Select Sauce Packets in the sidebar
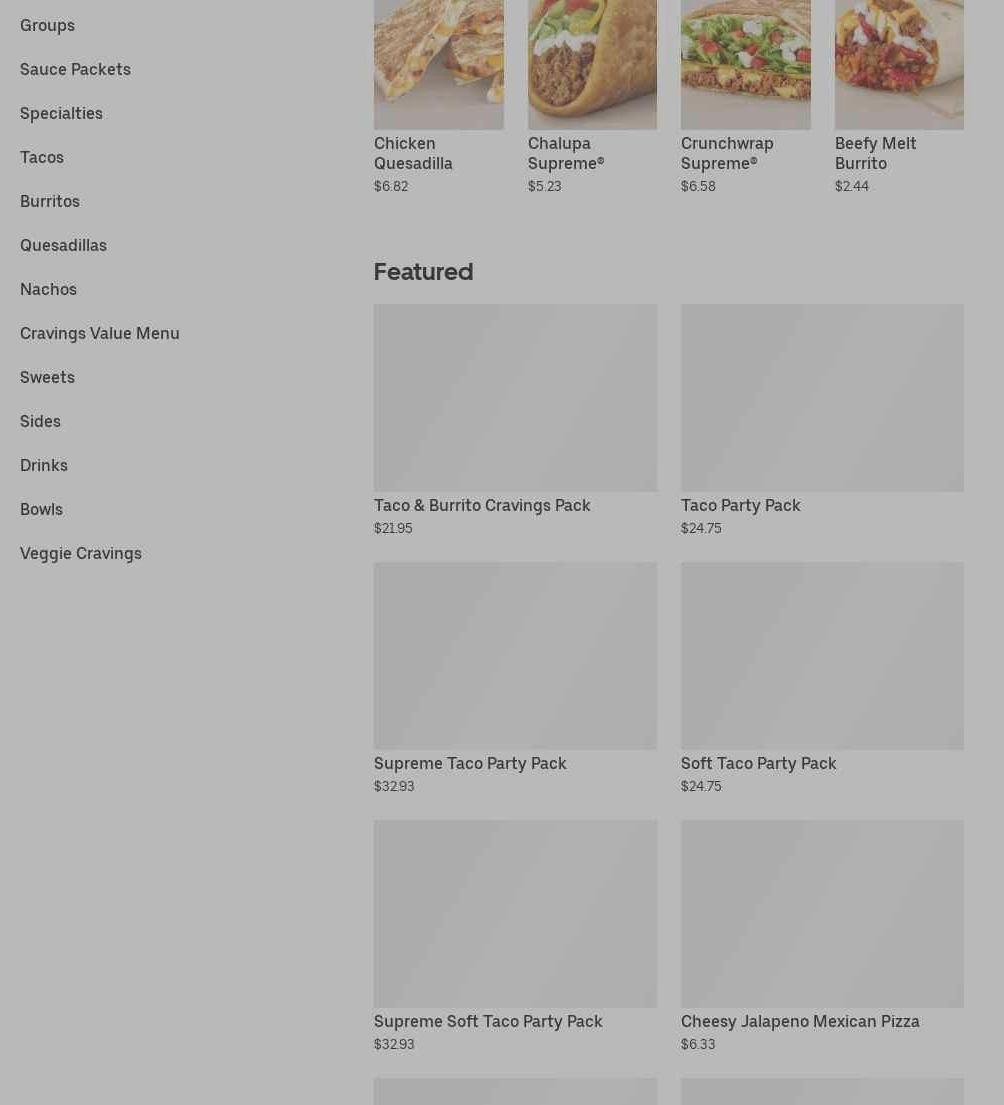The width and height of the screenshot is (1004, 1105). 75,69
